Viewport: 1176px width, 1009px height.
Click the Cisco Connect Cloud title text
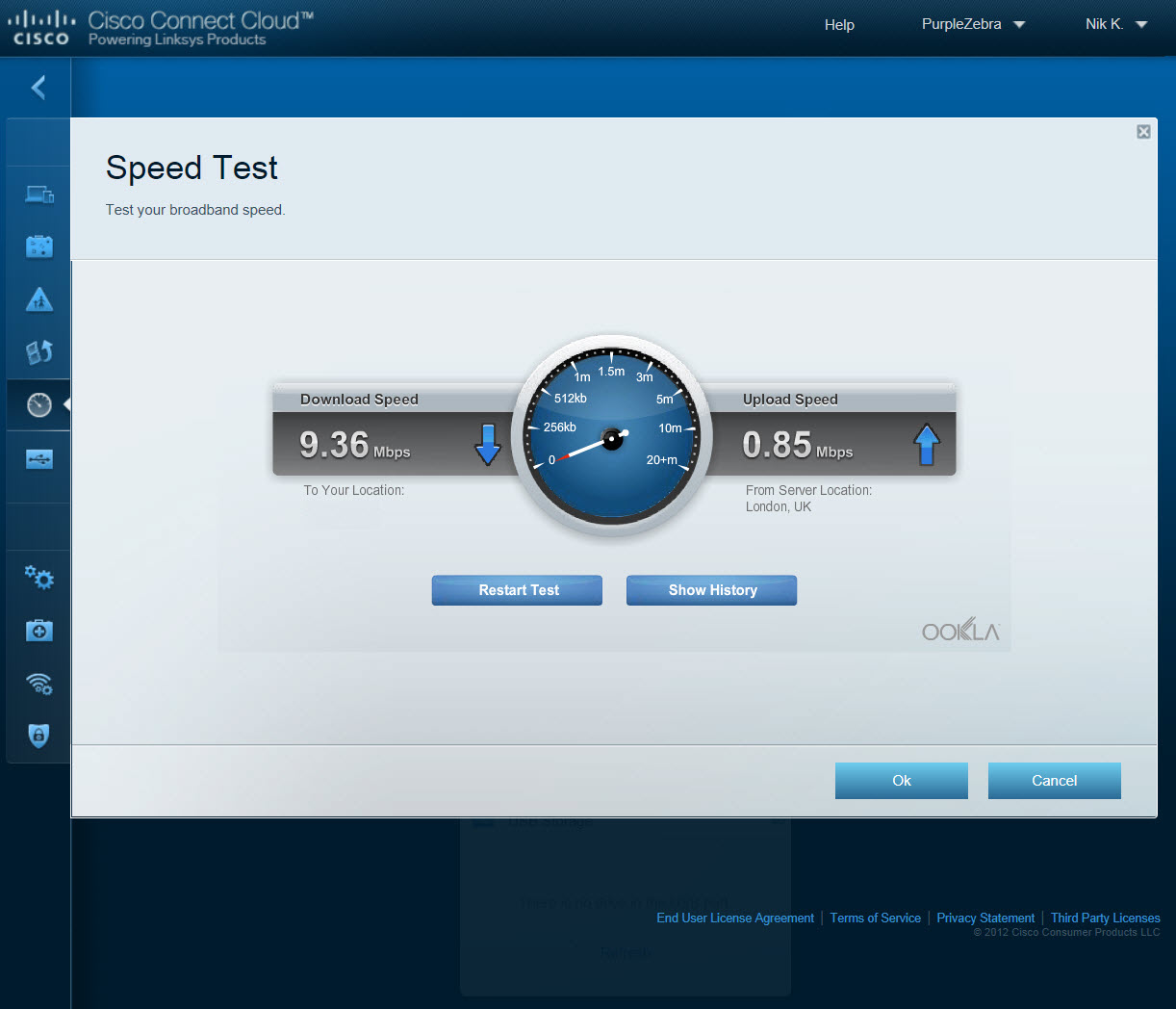[x=201, y=20]
